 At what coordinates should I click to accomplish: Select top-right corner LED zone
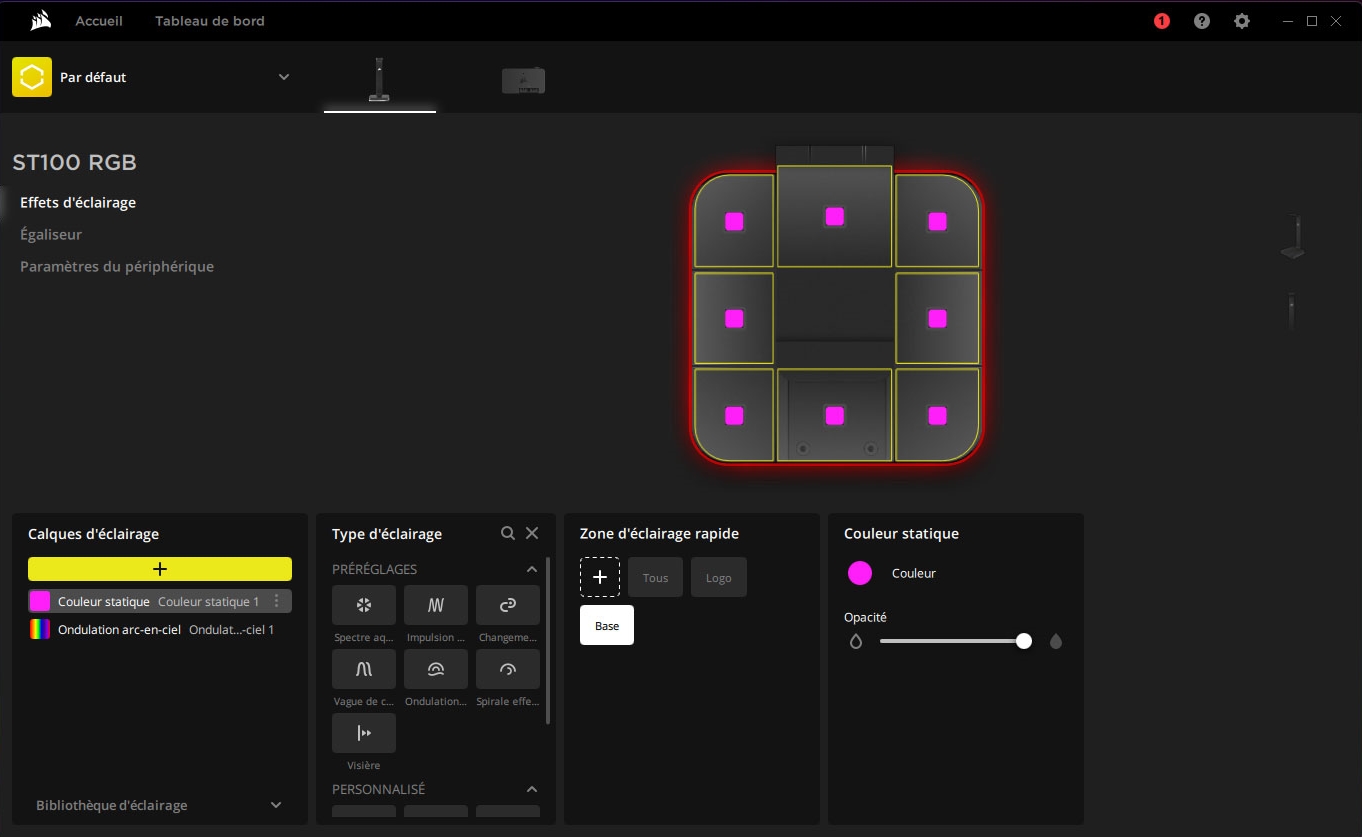937,221
